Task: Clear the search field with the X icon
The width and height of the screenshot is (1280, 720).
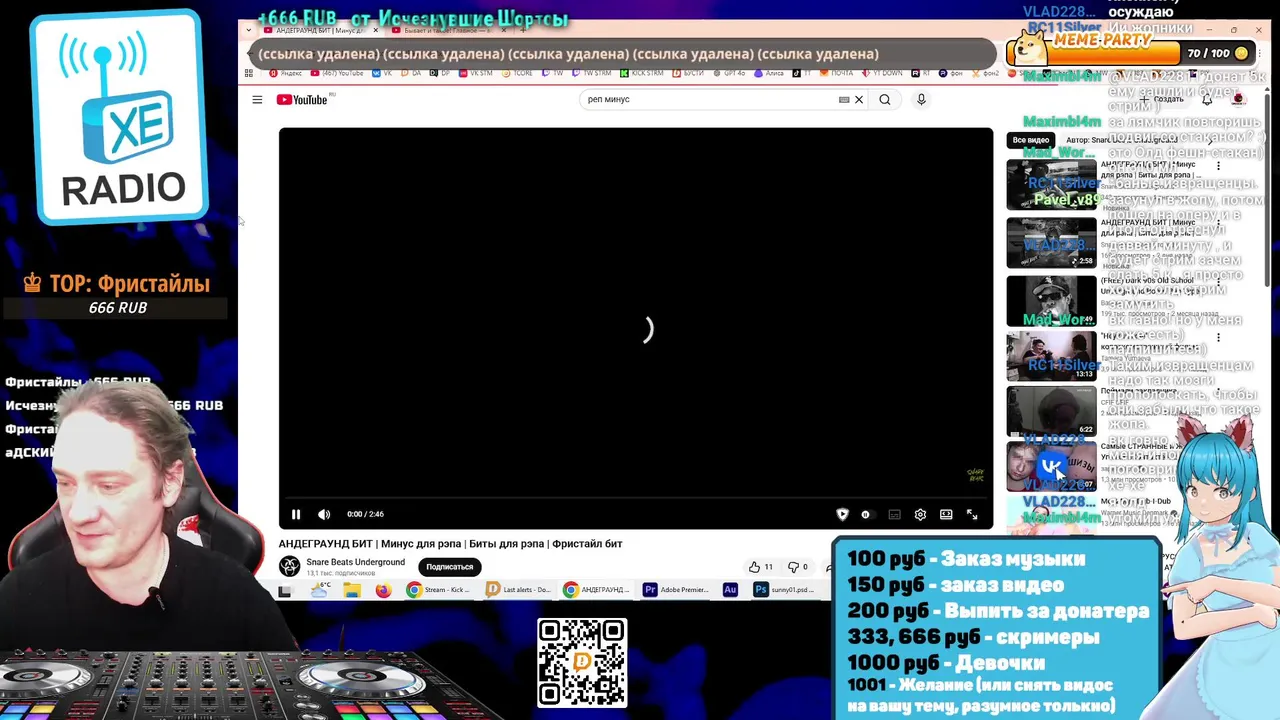Action: click(x=858, y=99)
